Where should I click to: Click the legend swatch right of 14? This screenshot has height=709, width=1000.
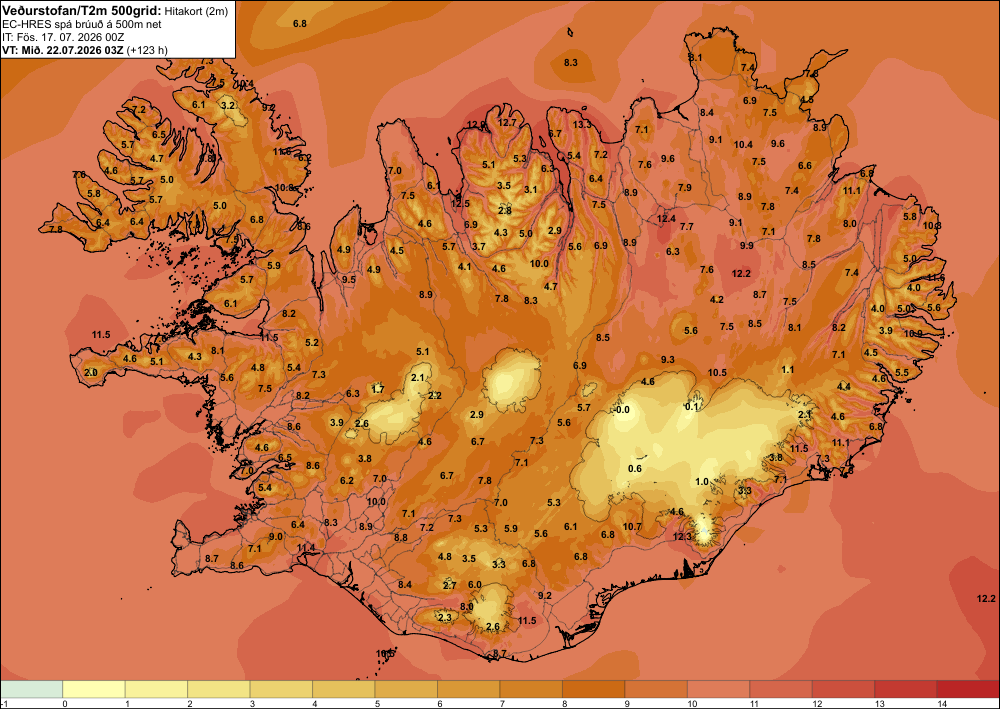[967, 689]
